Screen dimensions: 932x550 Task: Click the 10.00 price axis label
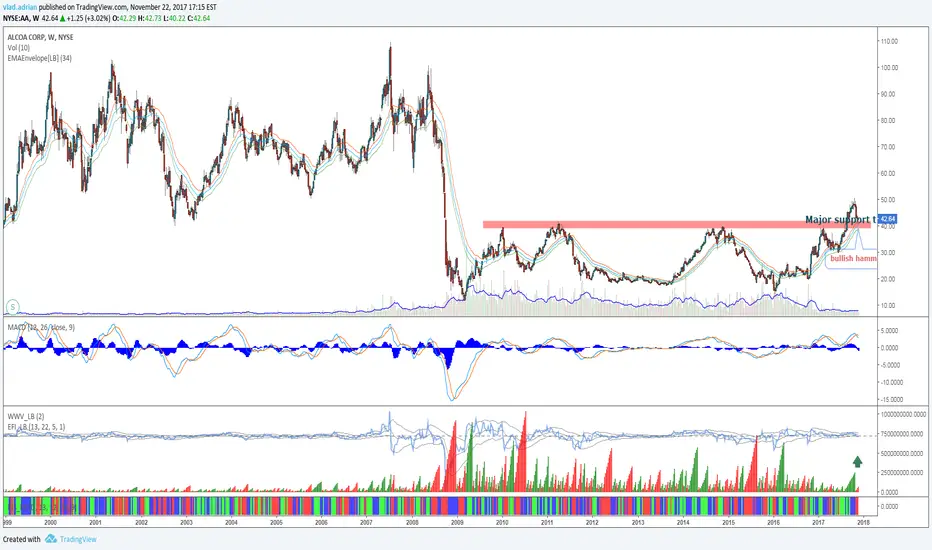[887, 306]
